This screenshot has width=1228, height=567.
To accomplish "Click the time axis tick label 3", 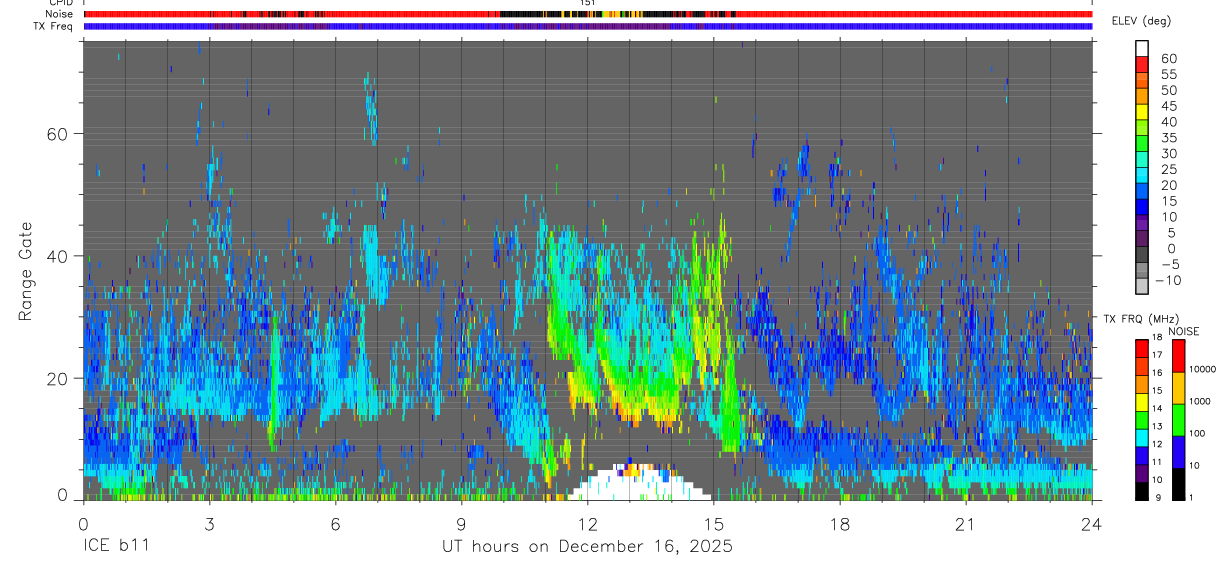I will pos(209,523).
